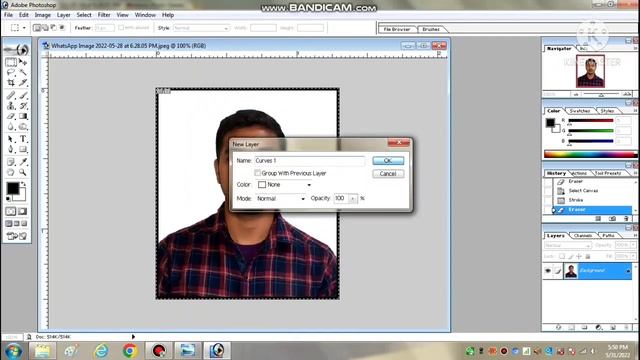The image size is (640, 360).
Task: Select the Clone Stamp tool
Action: (11, 106)
